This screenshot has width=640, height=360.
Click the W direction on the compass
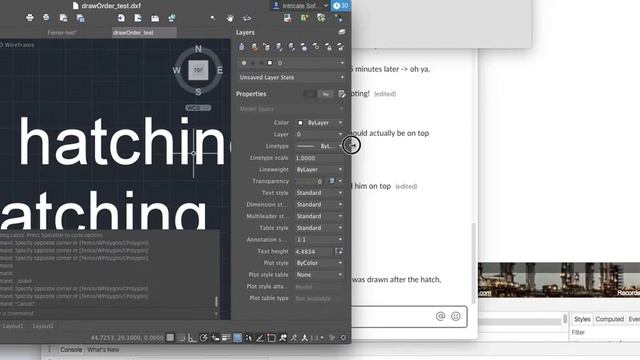tap(176, 70)
